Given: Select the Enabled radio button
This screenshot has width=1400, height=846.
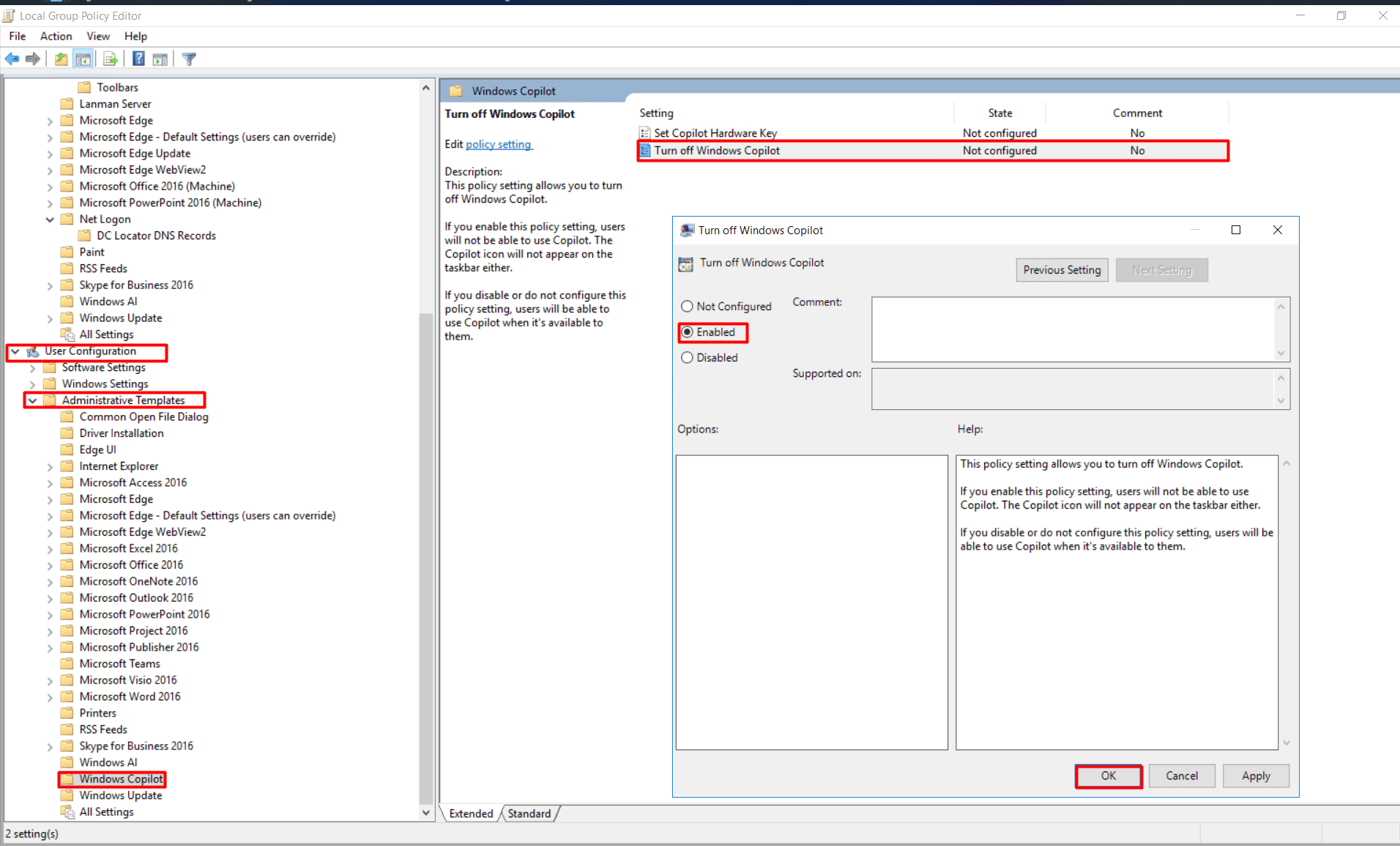Looking at the screenshot, I should 688,332.
